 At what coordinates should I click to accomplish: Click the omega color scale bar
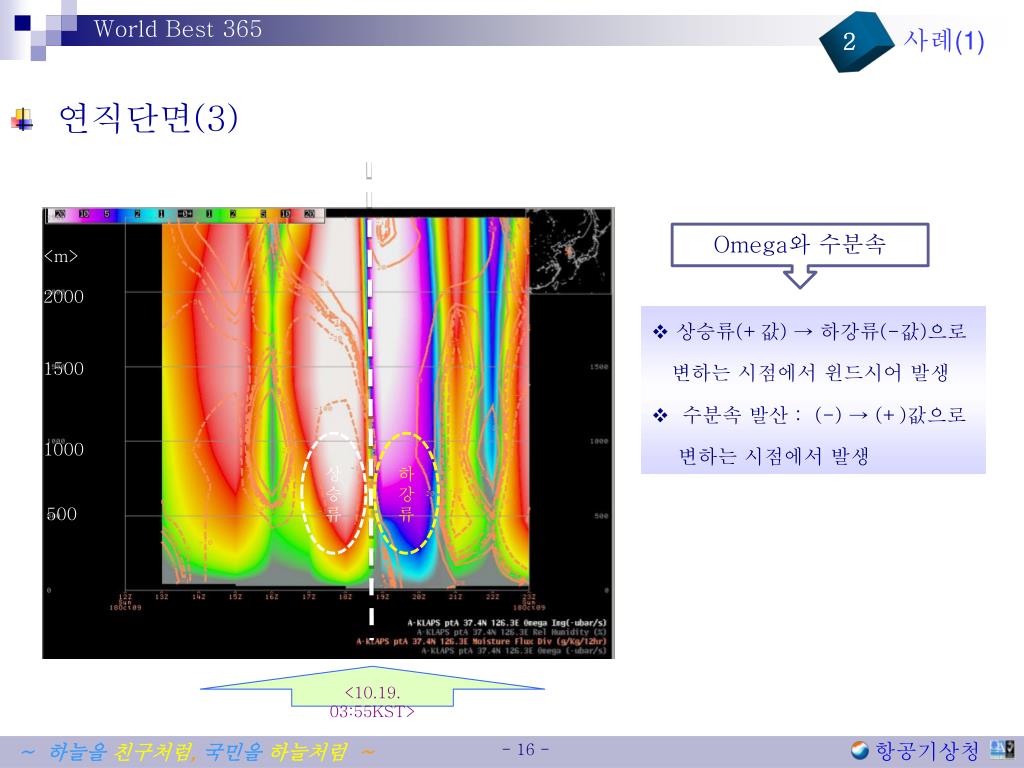(x=185, y=214)
